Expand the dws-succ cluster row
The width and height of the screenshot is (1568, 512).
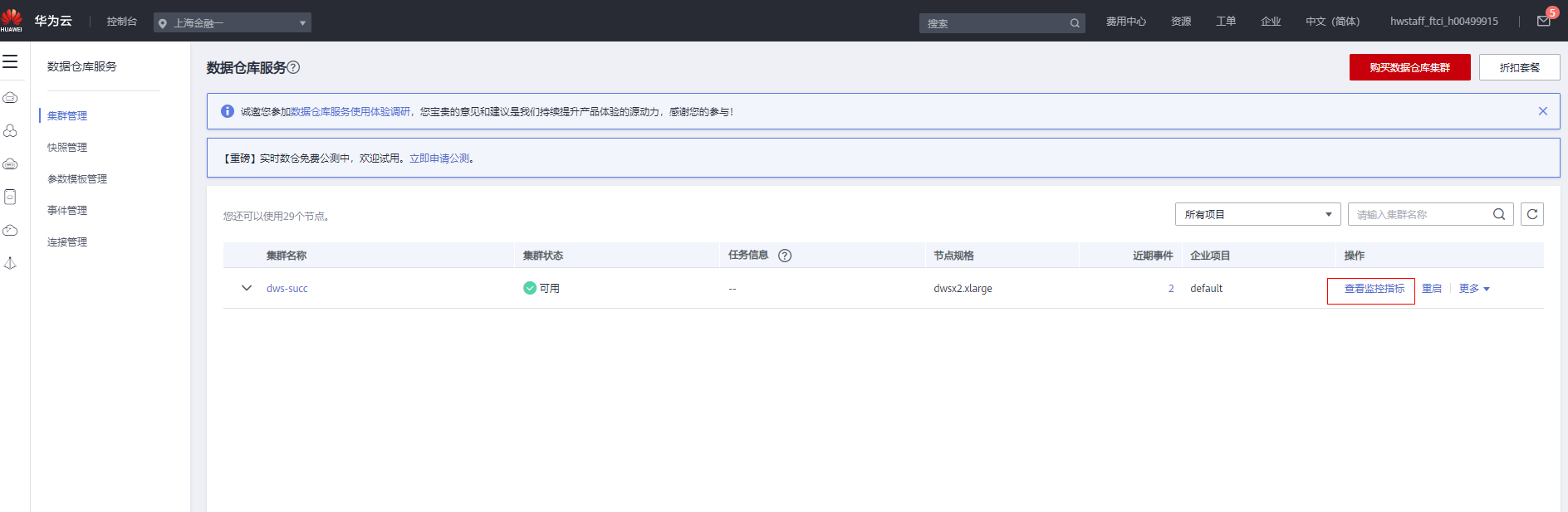(247, 288)
